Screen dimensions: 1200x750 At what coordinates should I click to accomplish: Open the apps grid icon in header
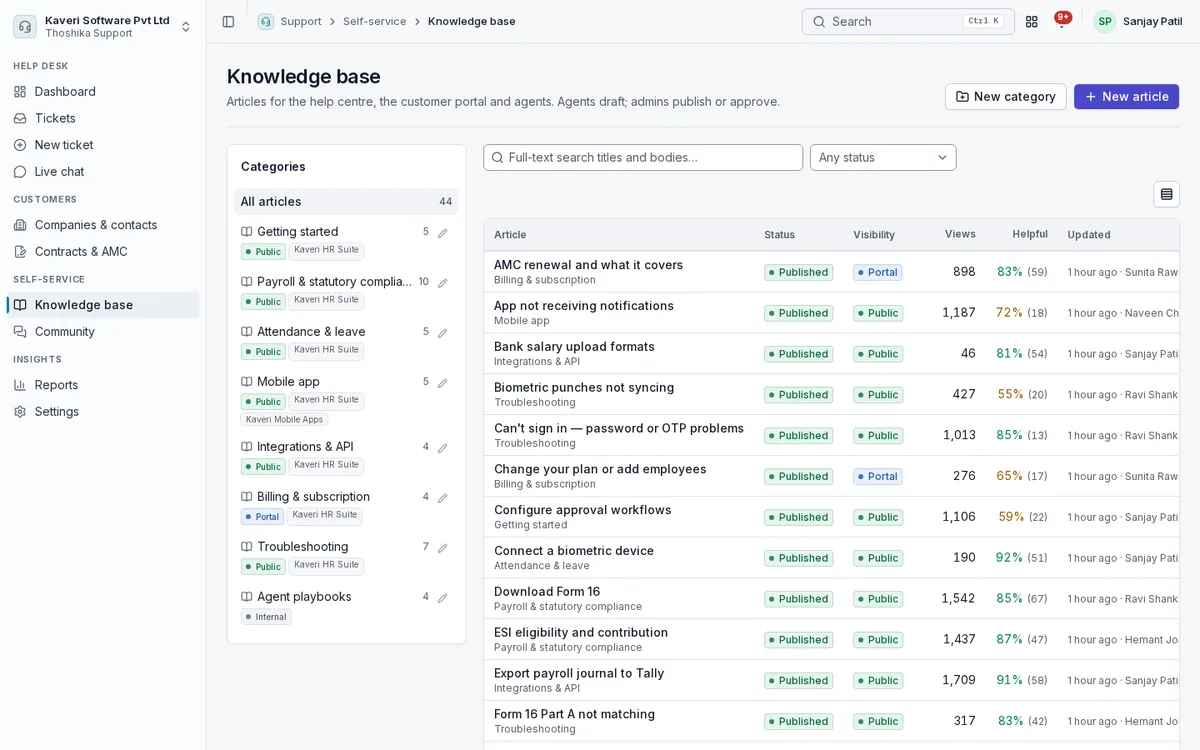point(1032,21)
